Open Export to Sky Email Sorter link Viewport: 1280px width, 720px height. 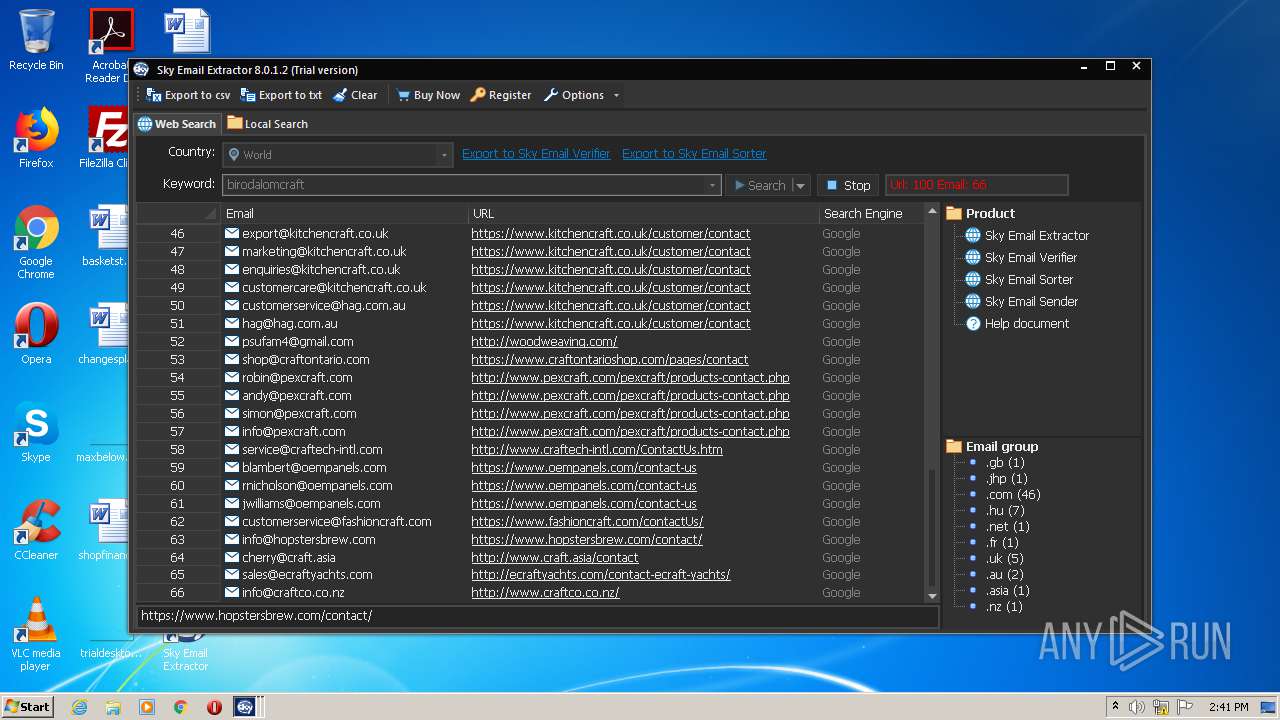tap(694, 154)
